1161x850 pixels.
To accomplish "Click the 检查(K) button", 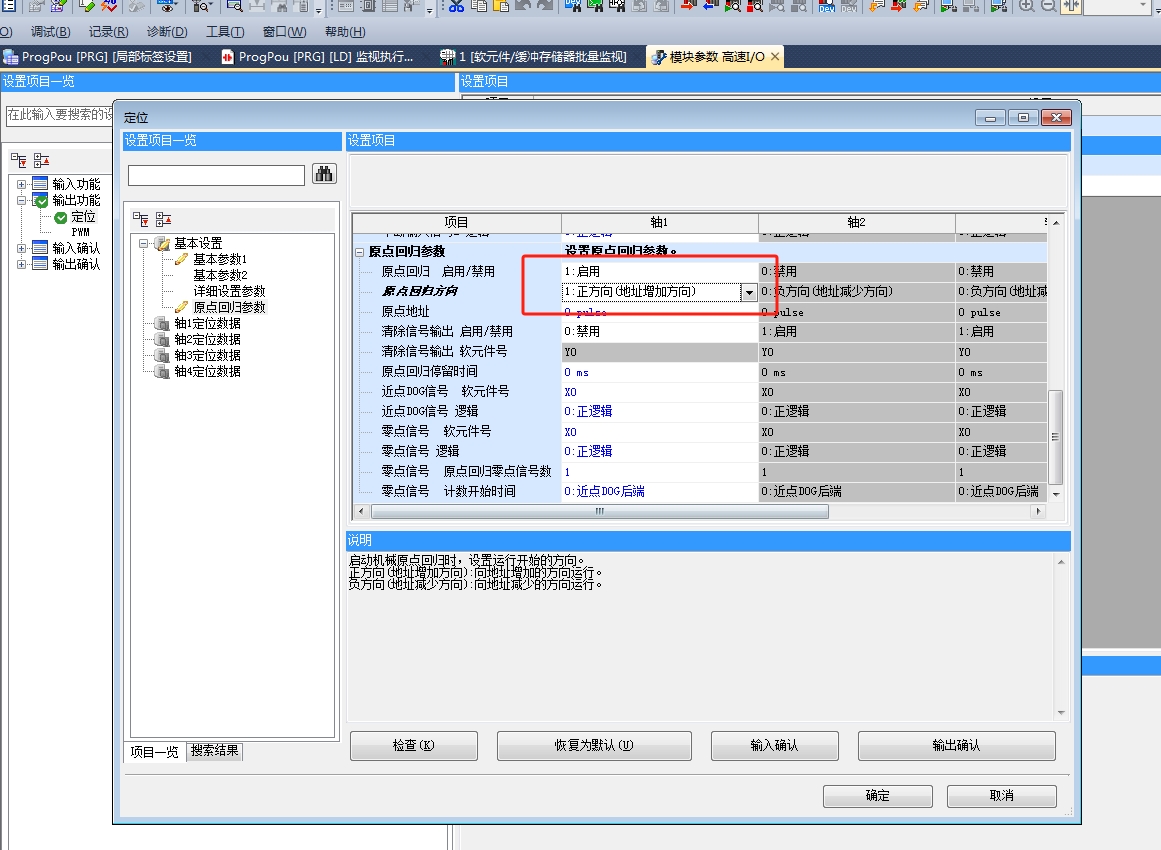I will (413, 745).
